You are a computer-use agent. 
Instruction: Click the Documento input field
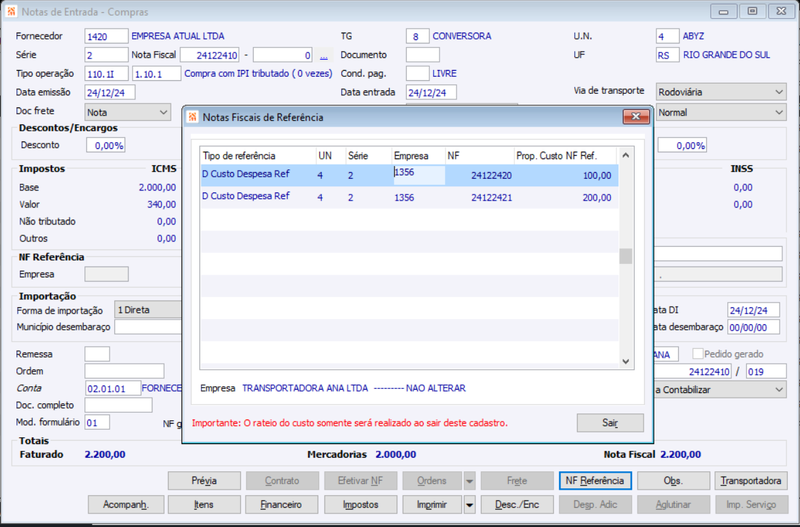pyautogui.click(x=422, y=55)
